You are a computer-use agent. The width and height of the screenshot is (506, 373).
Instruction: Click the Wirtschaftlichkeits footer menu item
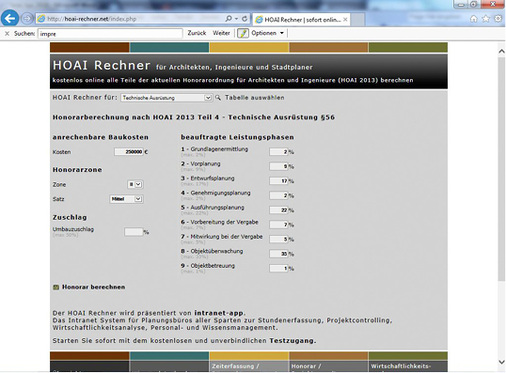(x=408, y=366)
